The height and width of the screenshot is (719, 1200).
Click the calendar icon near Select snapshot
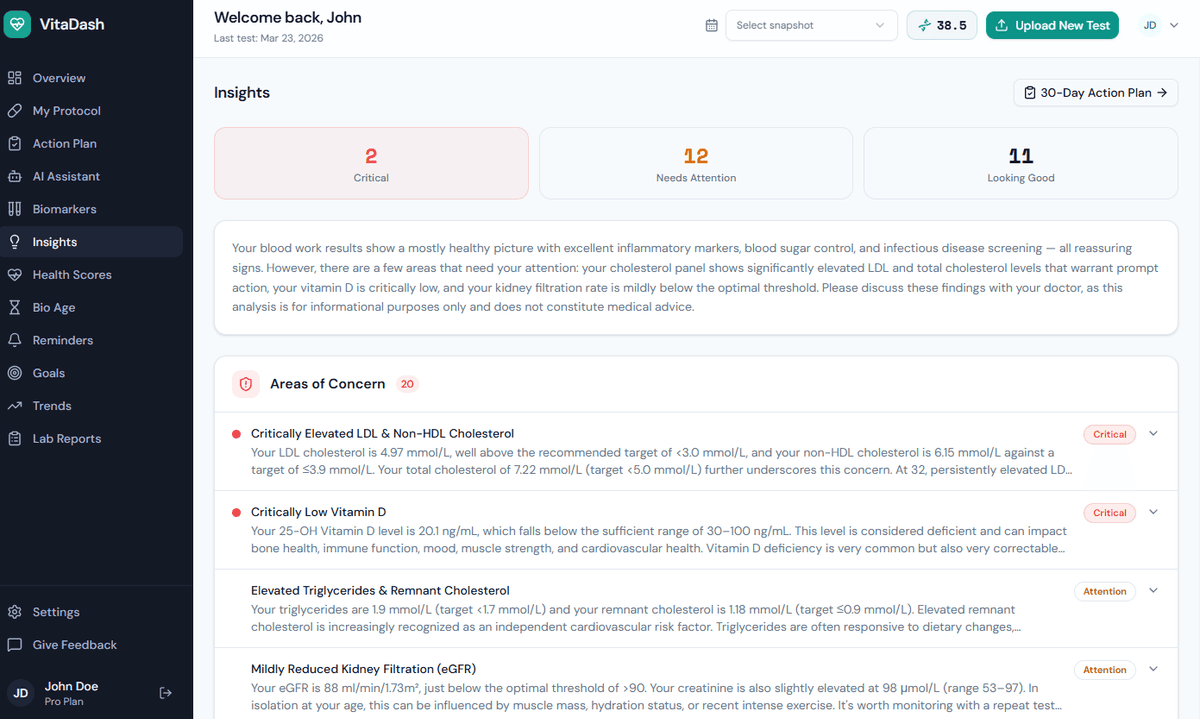(711, 25)
